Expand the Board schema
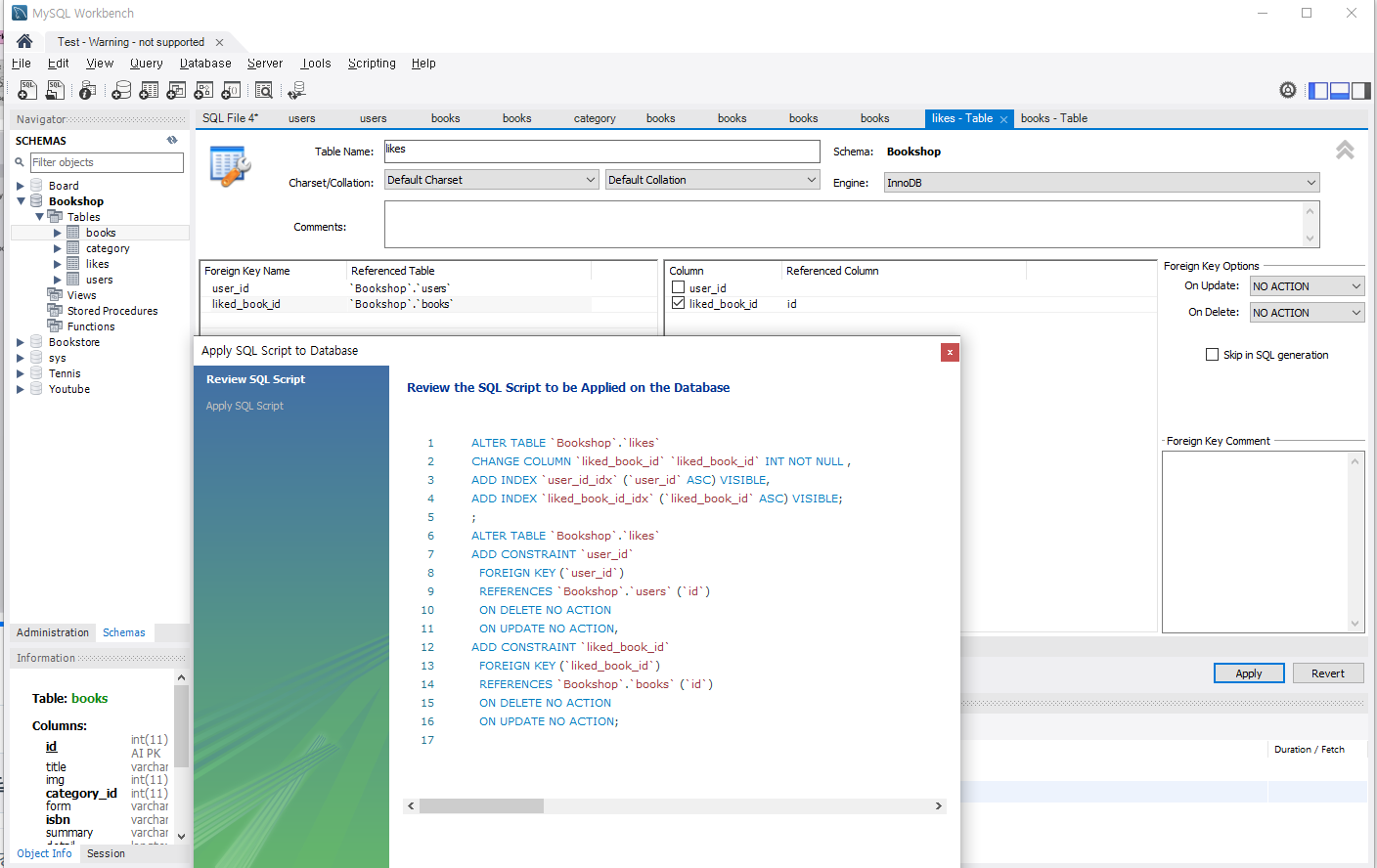Image resolution: width=1377 pixels, height=868 pixels. click(20, 186)
